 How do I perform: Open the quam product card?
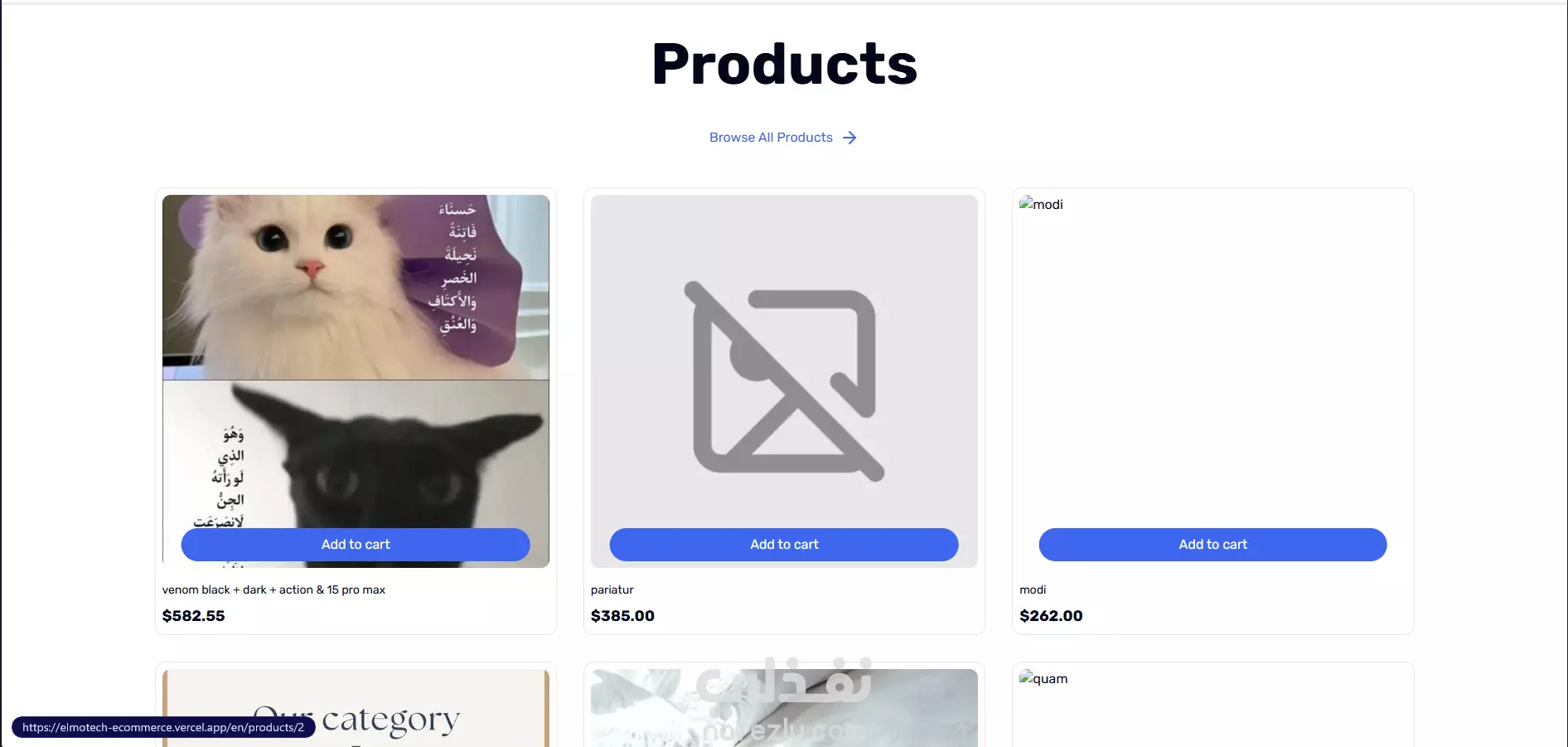[x=1212, y=705]
